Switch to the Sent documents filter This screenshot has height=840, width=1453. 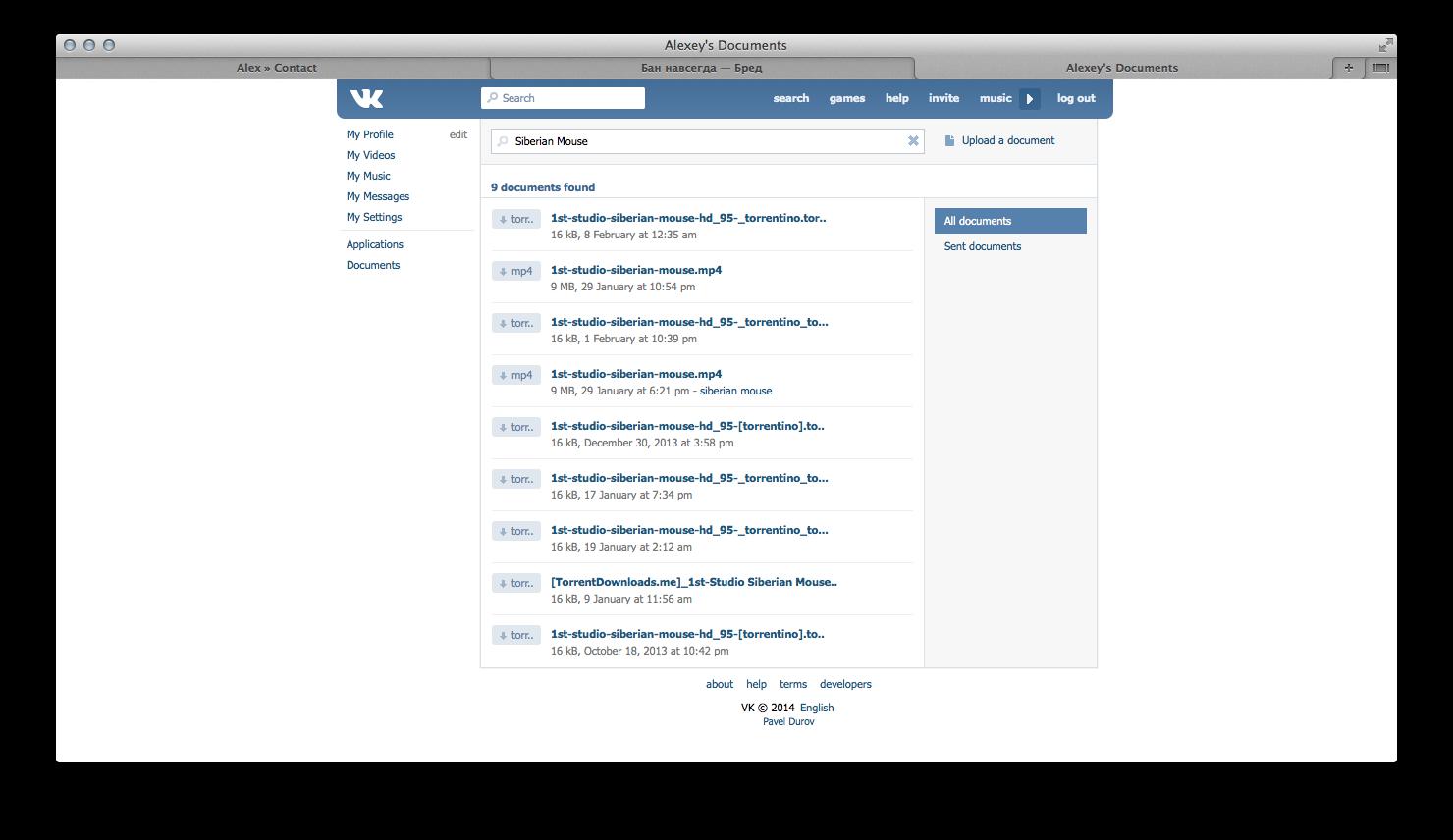coord(983,246)
